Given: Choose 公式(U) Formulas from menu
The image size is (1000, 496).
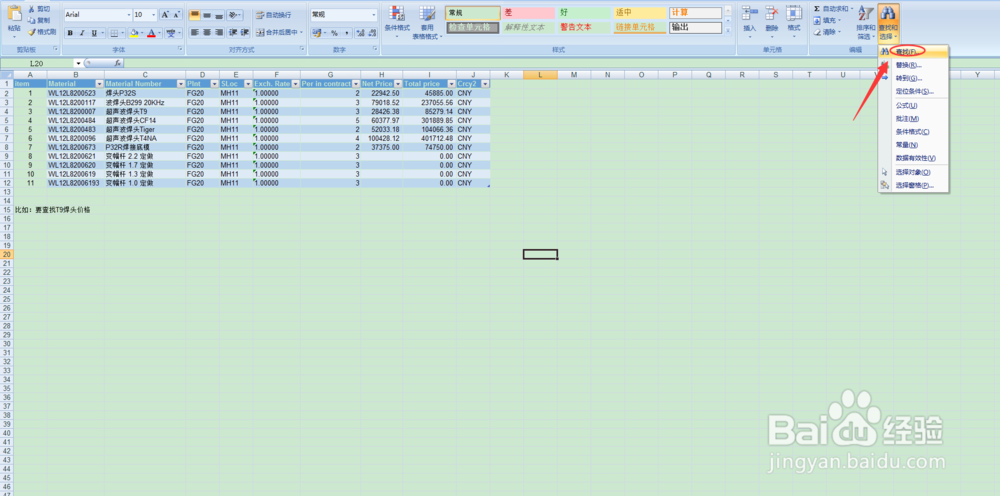Looking at the screenshot, I should pyautogui.click(x=913, y=105).
